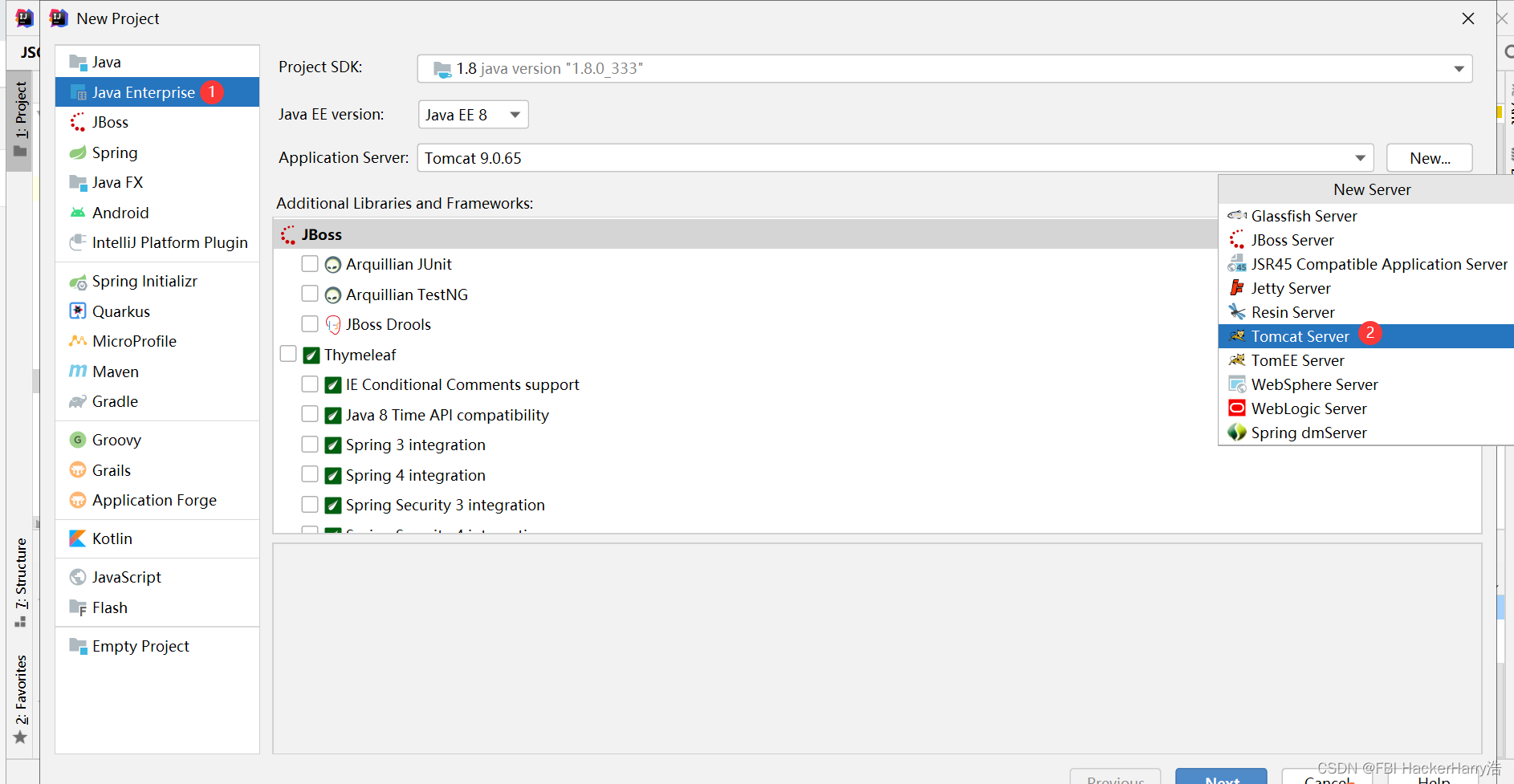This screenshot has height=784, width=1514.
Task: Click the Spring dmServer icon
Action: [x=1237, y=433]
